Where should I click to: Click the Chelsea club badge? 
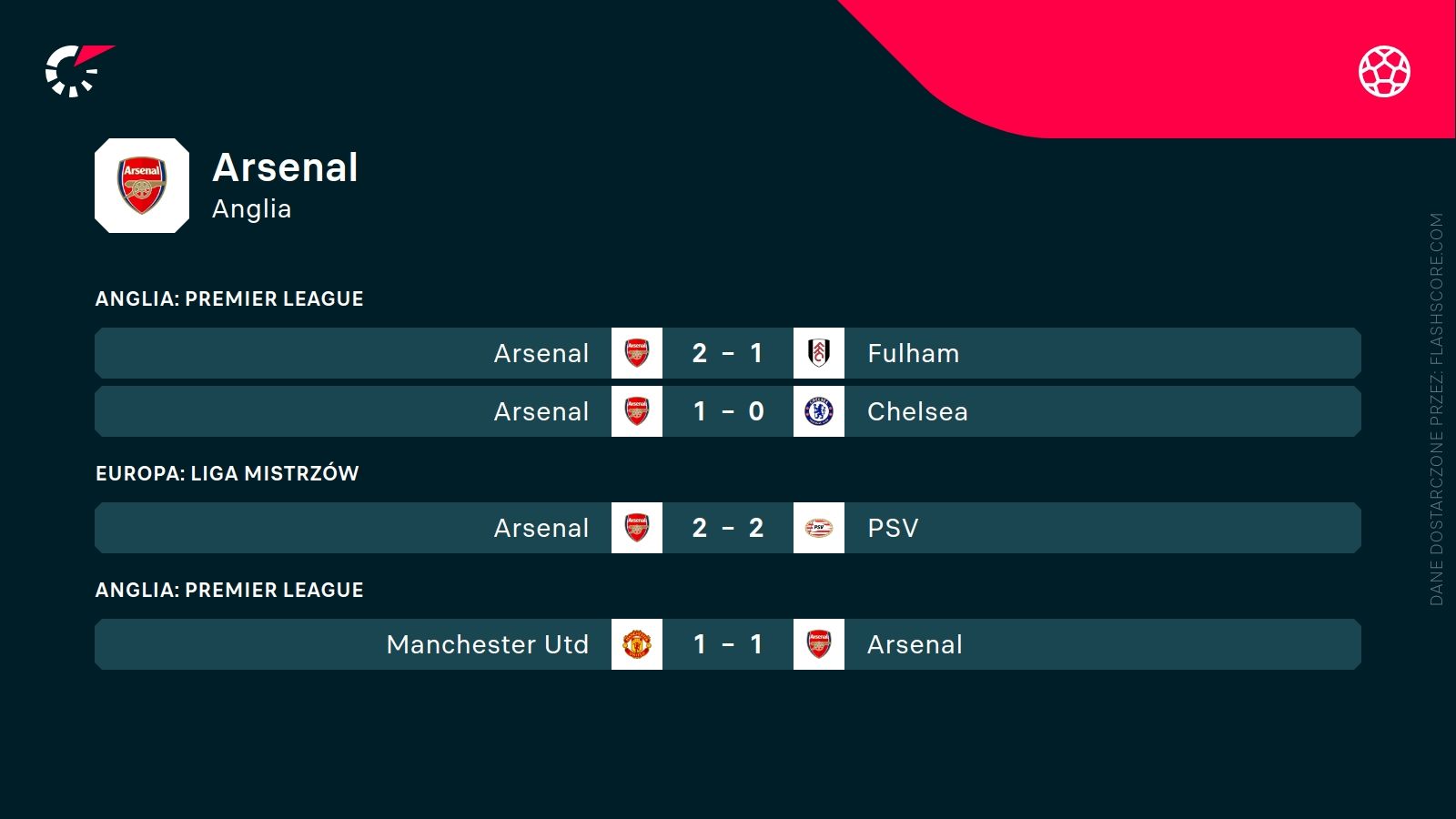[819, 411]
